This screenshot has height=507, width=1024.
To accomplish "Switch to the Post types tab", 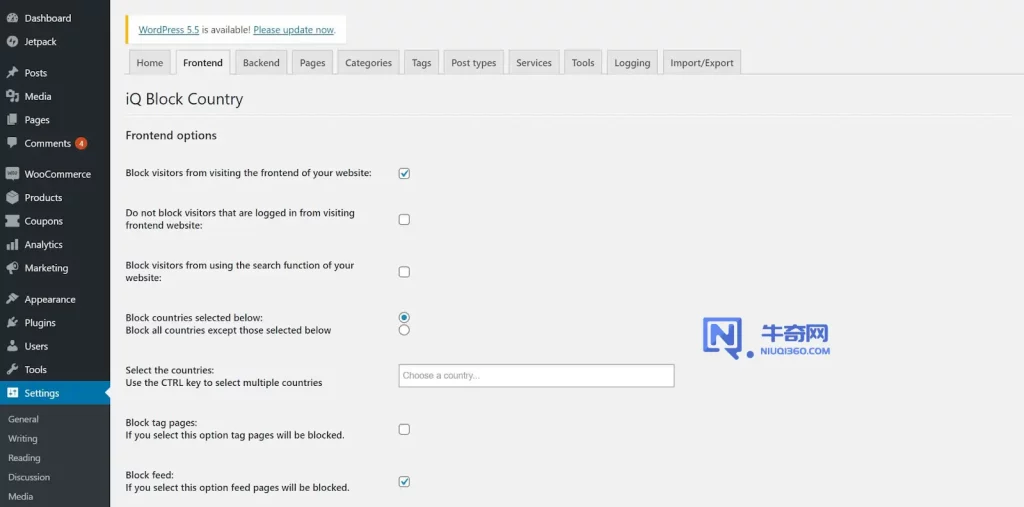I will point(473,63).
